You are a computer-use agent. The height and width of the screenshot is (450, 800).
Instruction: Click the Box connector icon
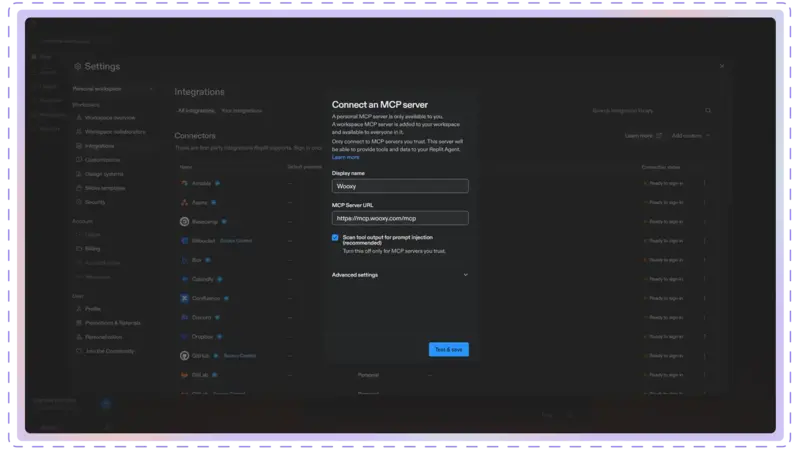(x=184, y=260)
